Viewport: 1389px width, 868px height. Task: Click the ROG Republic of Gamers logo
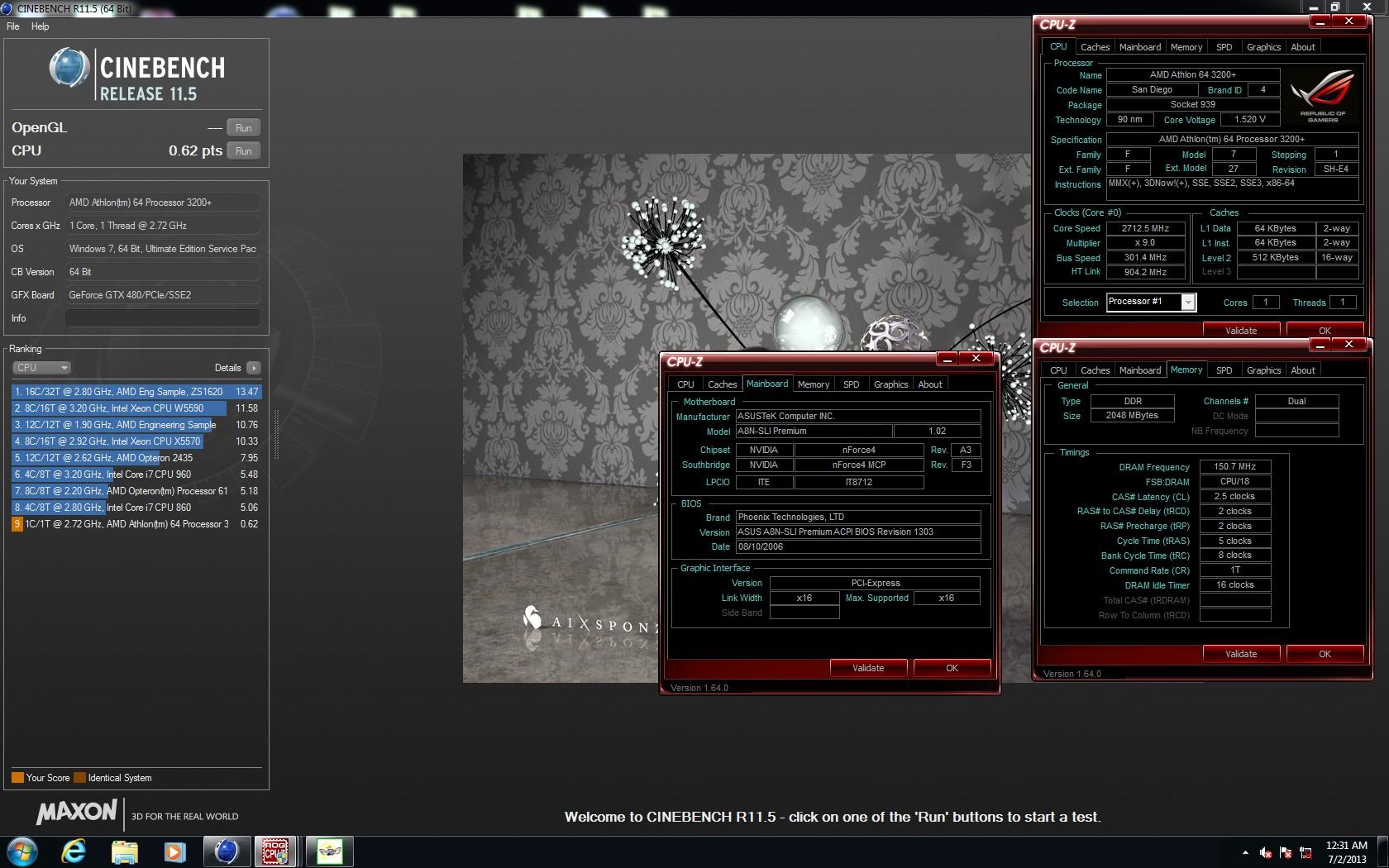point(1323,96)
